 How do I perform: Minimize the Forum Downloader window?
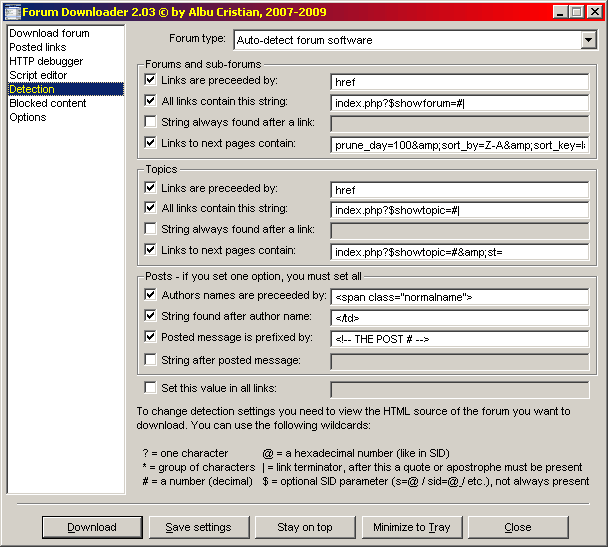560,12
